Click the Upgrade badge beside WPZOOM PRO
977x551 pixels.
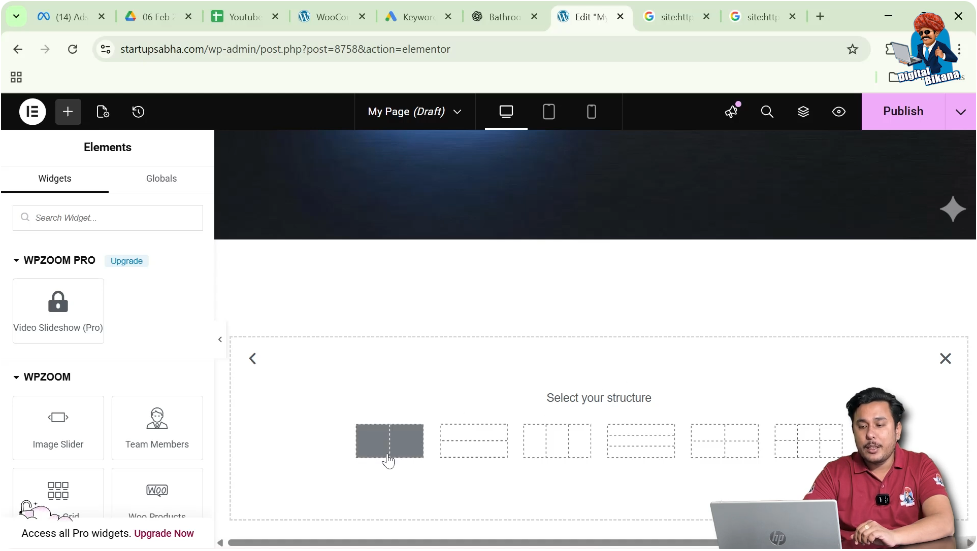[x=126, y=261]
